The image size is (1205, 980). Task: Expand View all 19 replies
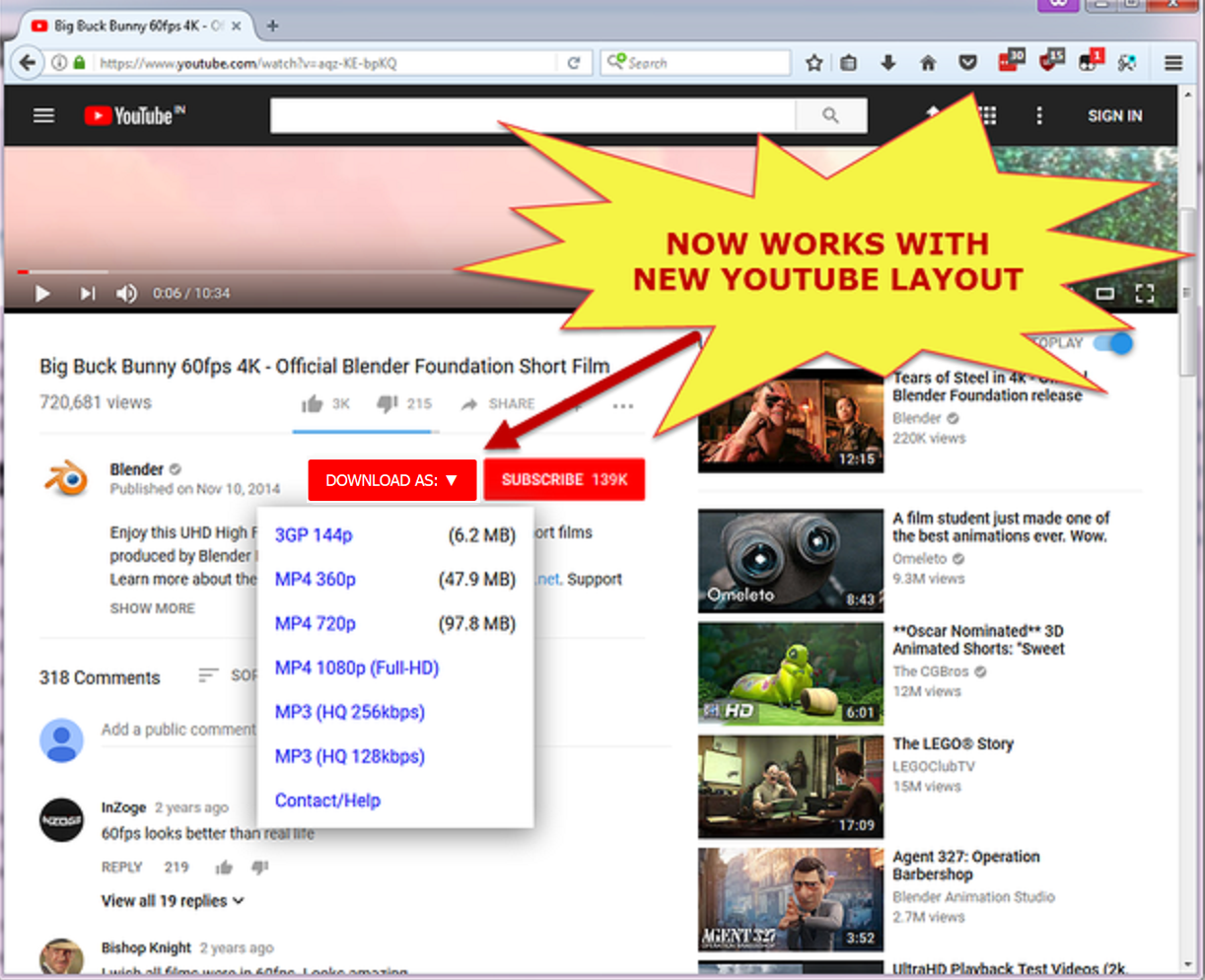(173, 900)
